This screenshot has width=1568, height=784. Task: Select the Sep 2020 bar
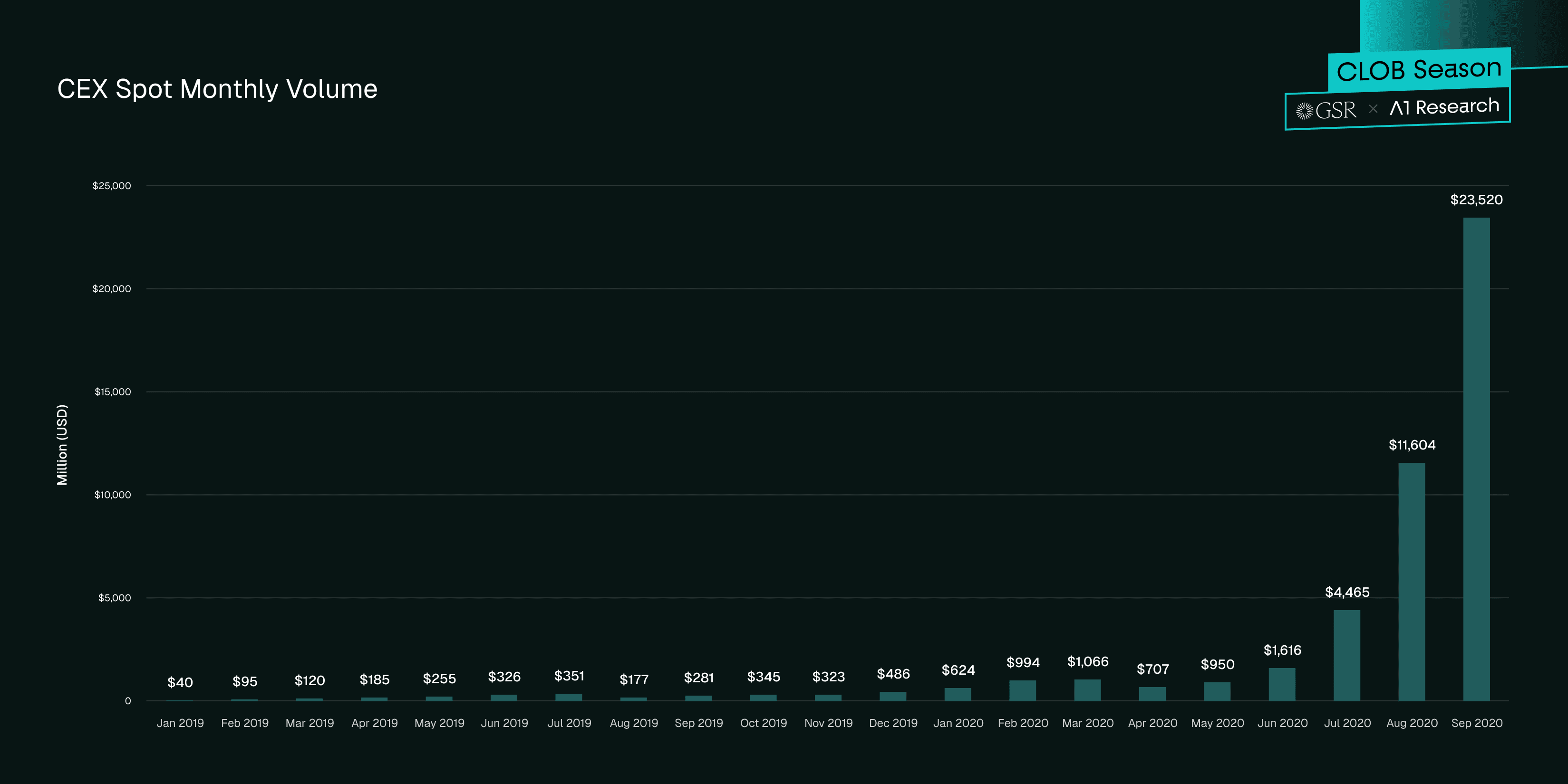click(x=1476, y=459)
